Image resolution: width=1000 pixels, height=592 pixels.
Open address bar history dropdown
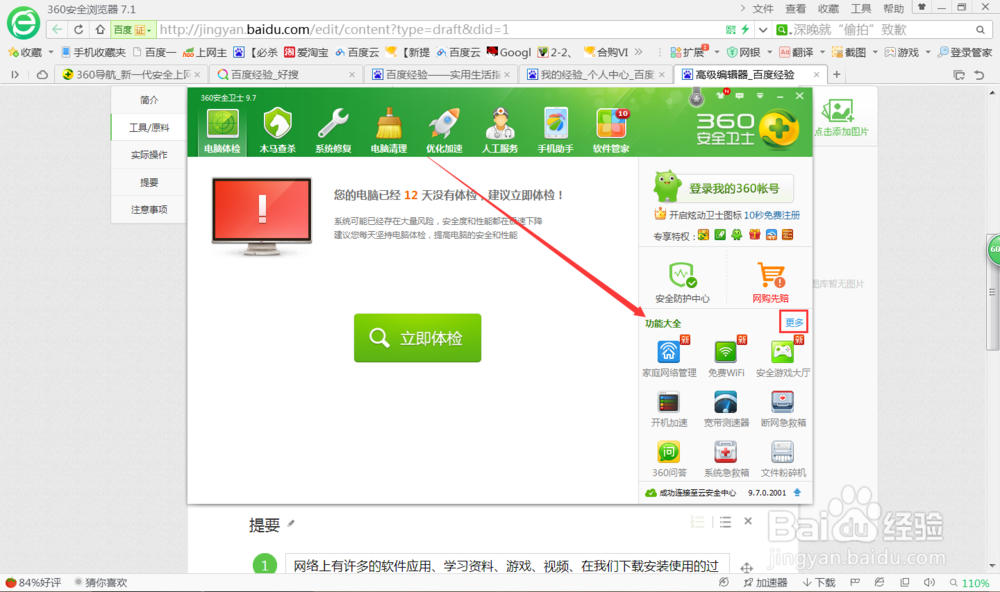763,29
